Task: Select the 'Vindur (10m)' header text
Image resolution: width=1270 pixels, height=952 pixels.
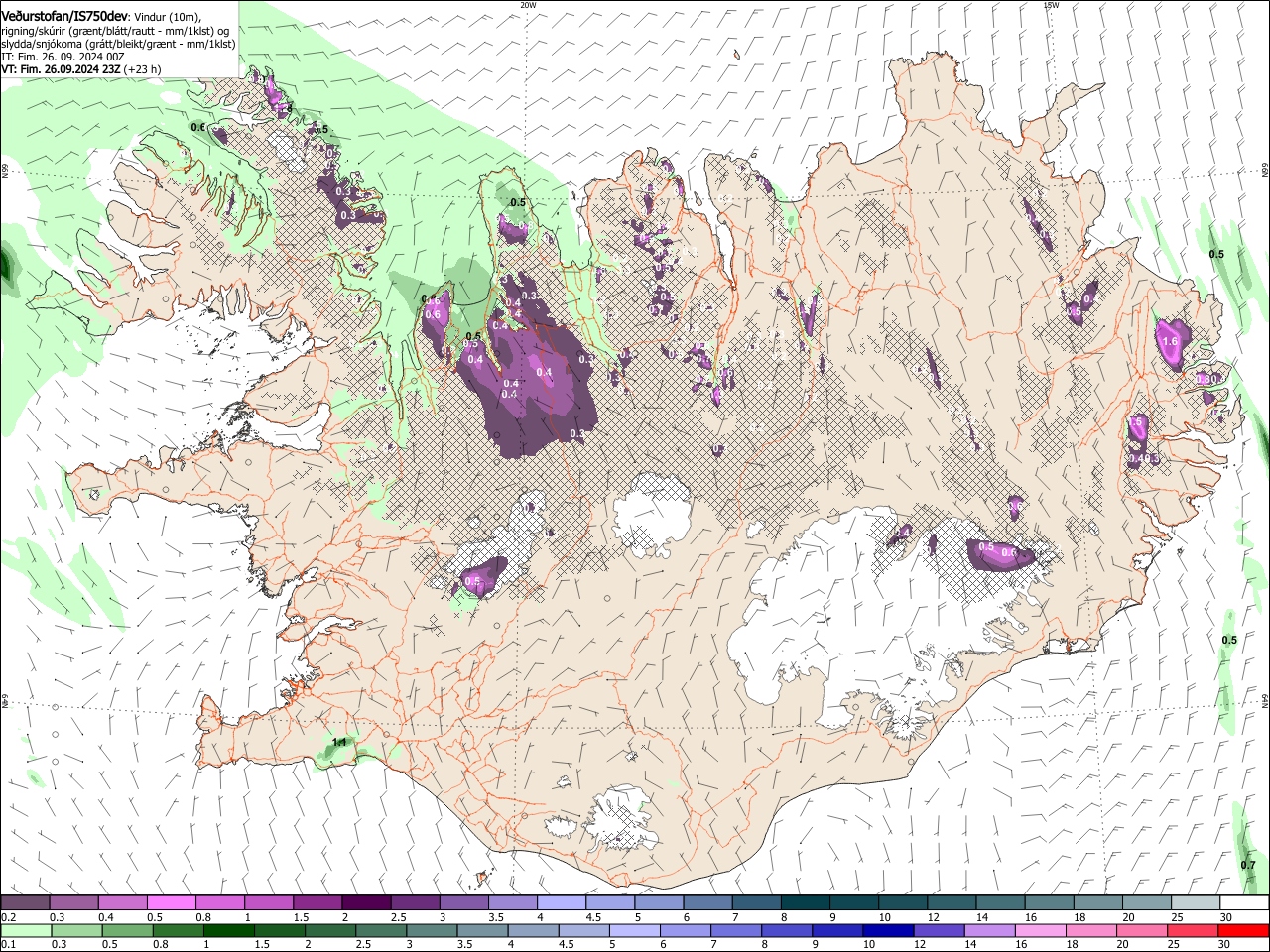Action: [168, 16]
